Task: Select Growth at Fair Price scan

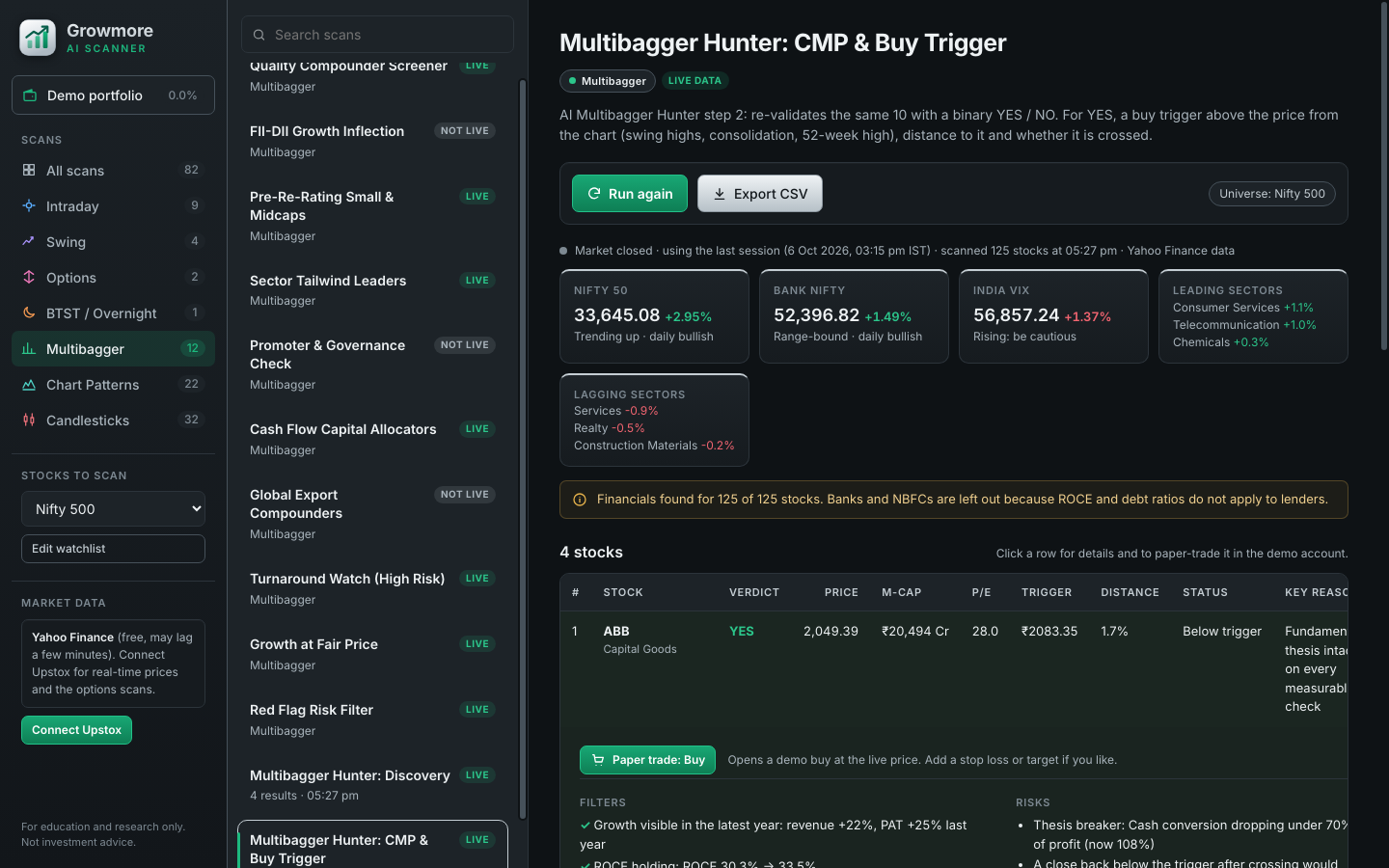Action: 372,654
